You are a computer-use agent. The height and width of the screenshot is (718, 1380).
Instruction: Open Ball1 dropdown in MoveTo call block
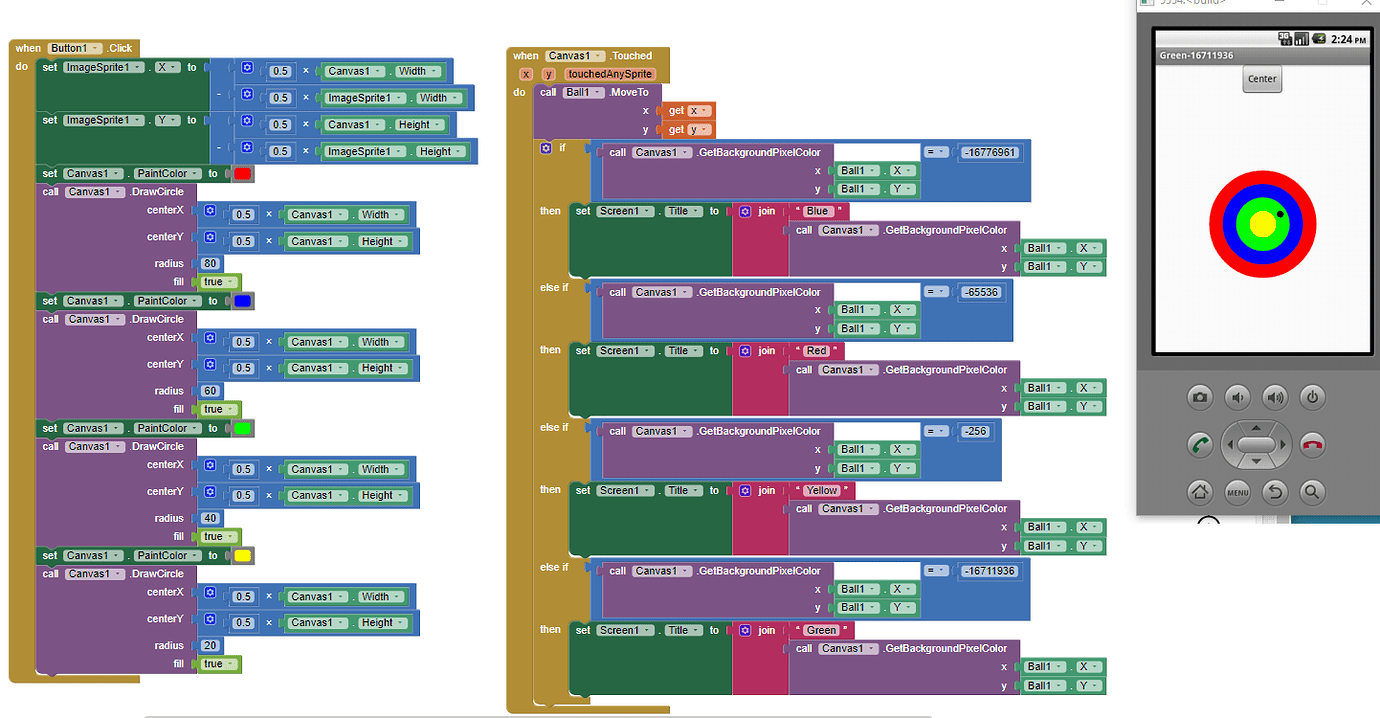(584, 92)
